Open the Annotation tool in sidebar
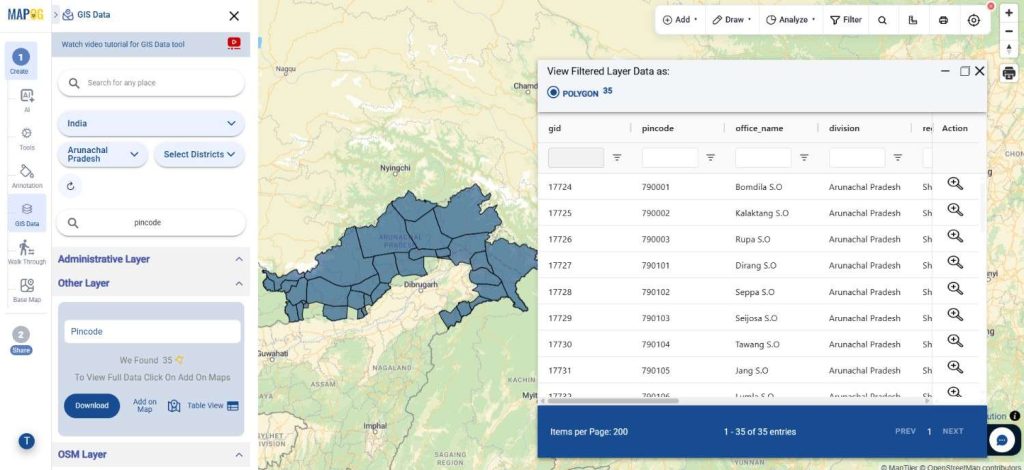Image resolution: width=1024 pixels, height=470 pixels. [27, 175]
